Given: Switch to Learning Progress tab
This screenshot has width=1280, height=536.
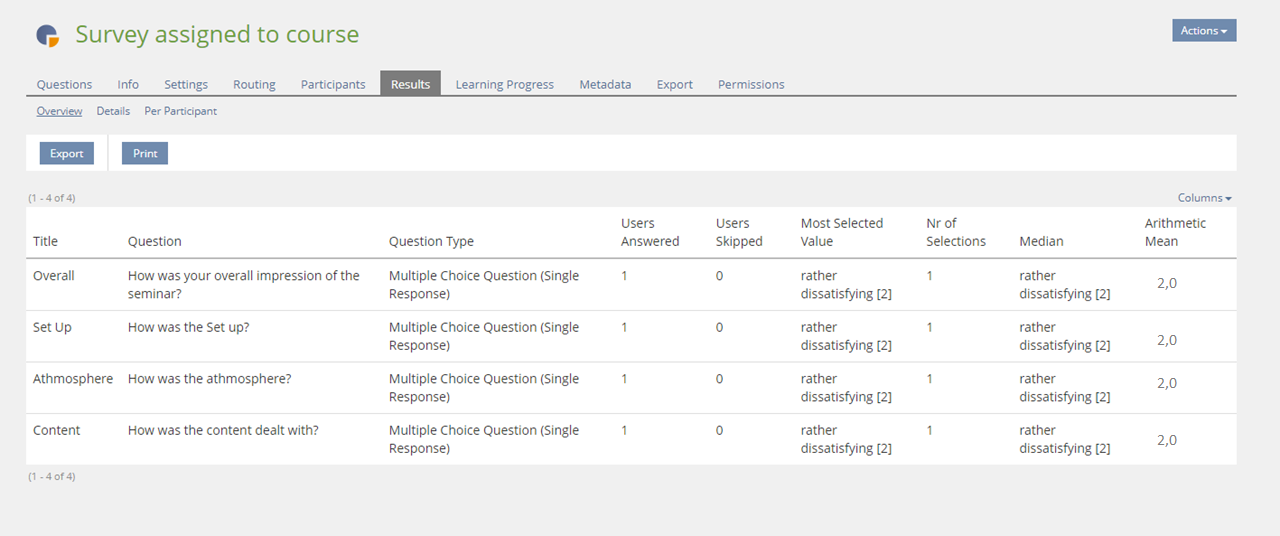Looking at the screenshot, I should coord(504,85).
